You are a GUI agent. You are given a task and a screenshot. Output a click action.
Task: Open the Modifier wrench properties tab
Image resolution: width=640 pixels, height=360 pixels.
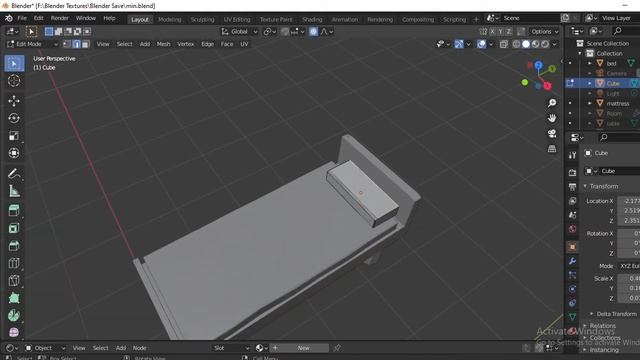click(572, 261)
